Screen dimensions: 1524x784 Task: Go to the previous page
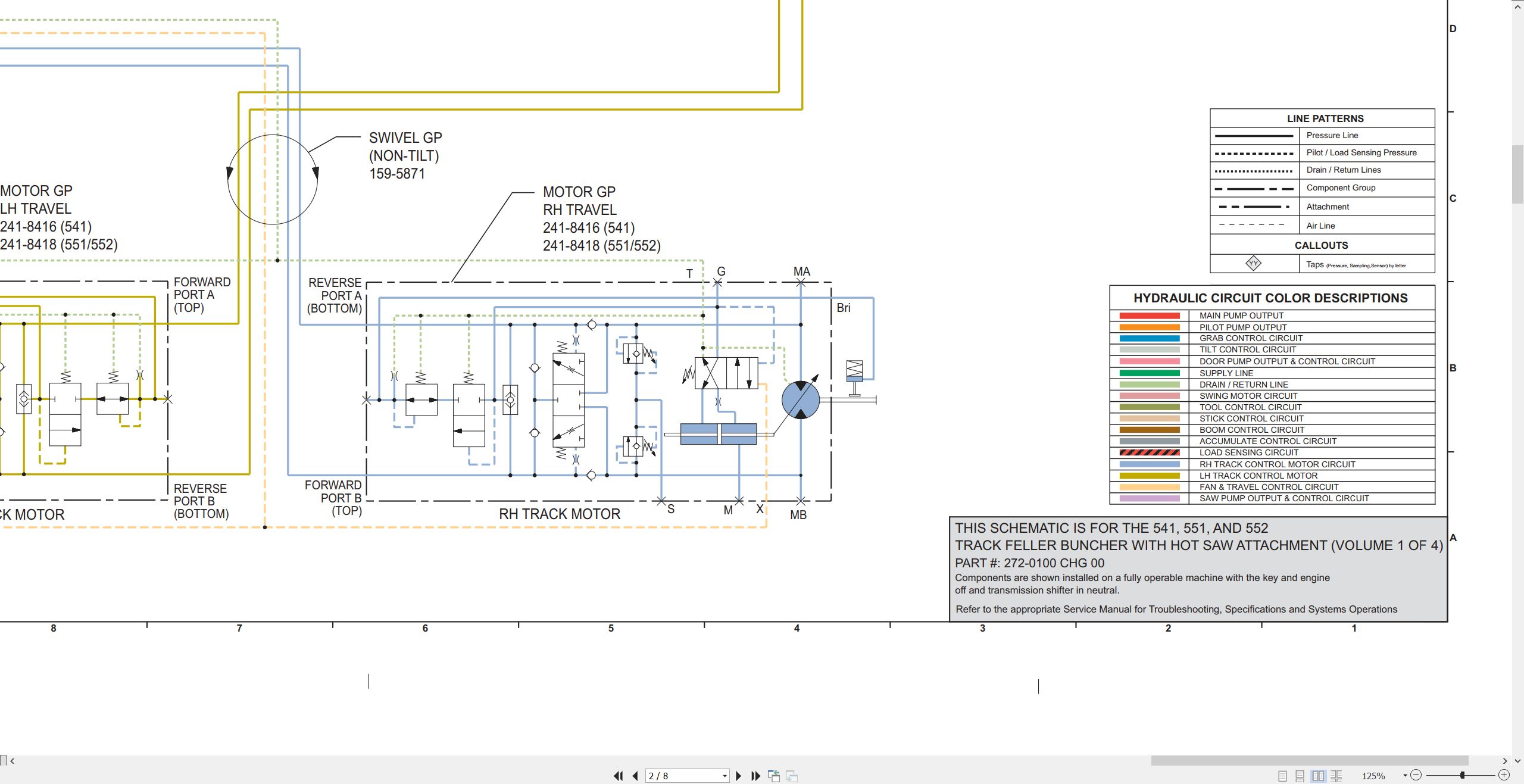coord(635,776)
